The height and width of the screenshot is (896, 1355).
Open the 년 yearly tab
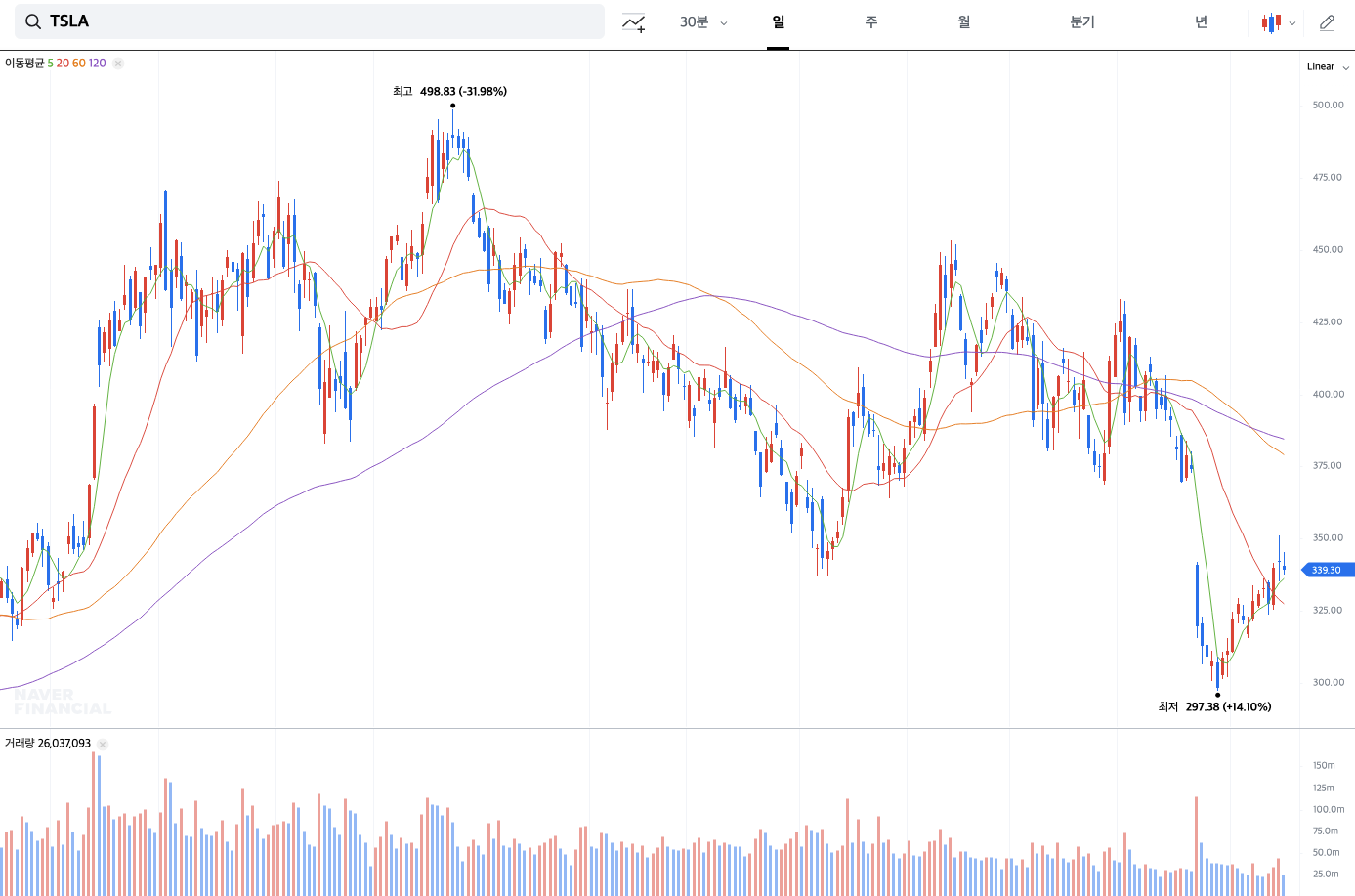point(1201,22)
